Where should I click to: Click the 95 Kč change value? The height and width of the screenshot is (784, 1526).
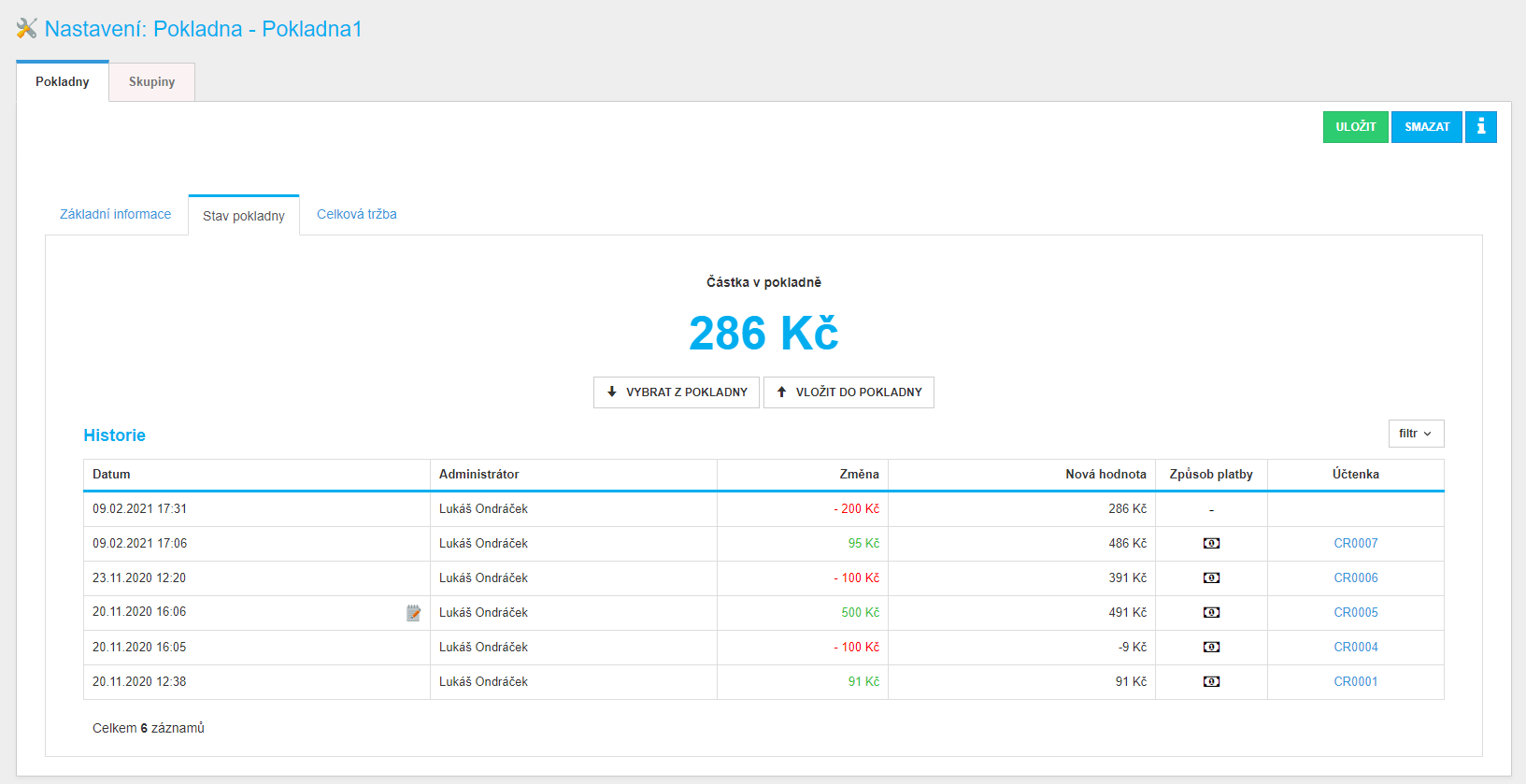click(x=863, y=544)
